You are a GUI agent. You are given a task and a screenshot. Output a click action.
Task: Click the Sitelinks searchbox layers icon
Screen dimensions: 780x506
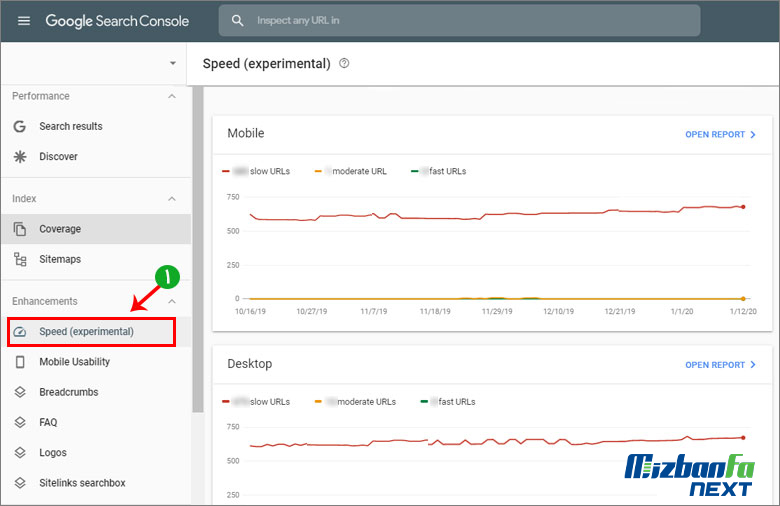tap(20, 483)
